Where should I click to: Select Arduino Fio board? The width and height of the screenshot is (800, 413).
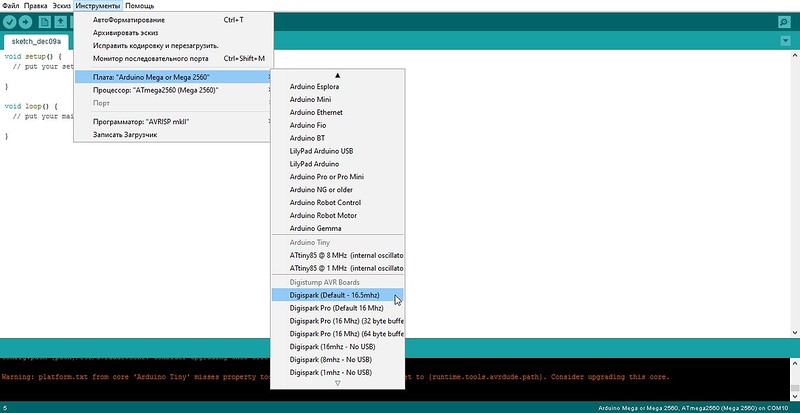337,125
